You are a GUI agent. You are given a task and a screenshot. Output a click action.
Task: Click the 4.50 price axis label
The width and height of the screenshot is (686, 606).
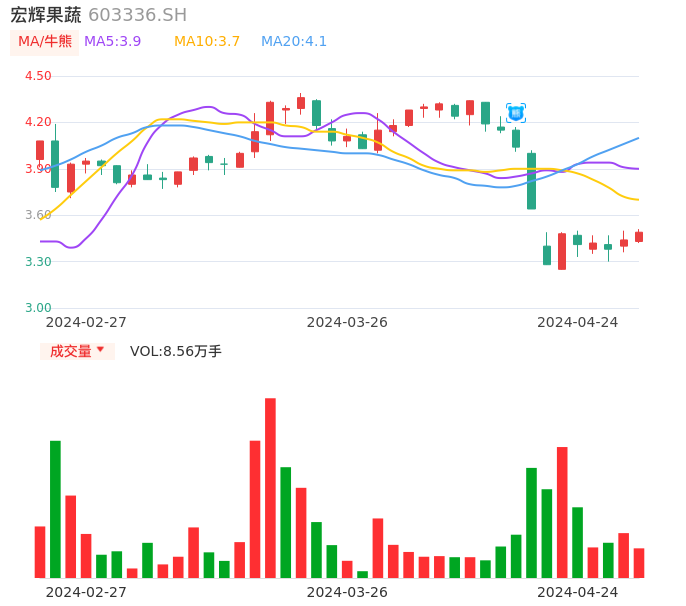38,76
